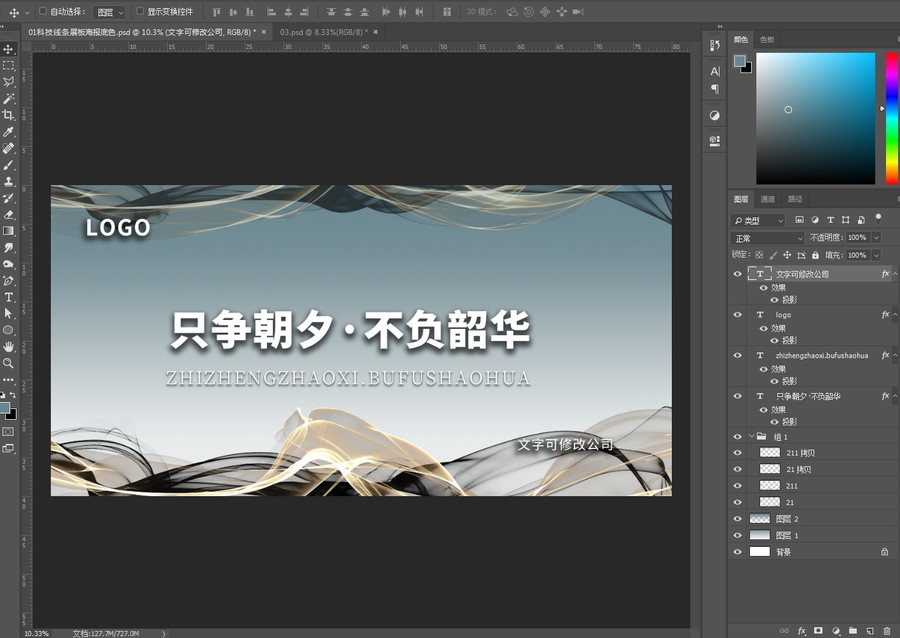
Task: Switch to the 03.psd document tab
Action: (324, 32)
